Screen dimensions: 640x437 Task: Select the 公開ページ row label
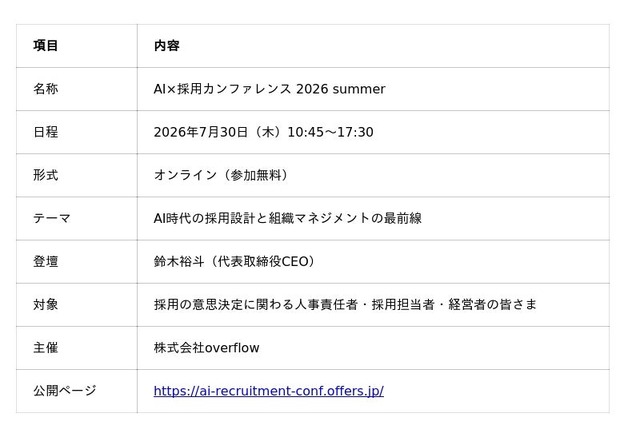[64, 391]
